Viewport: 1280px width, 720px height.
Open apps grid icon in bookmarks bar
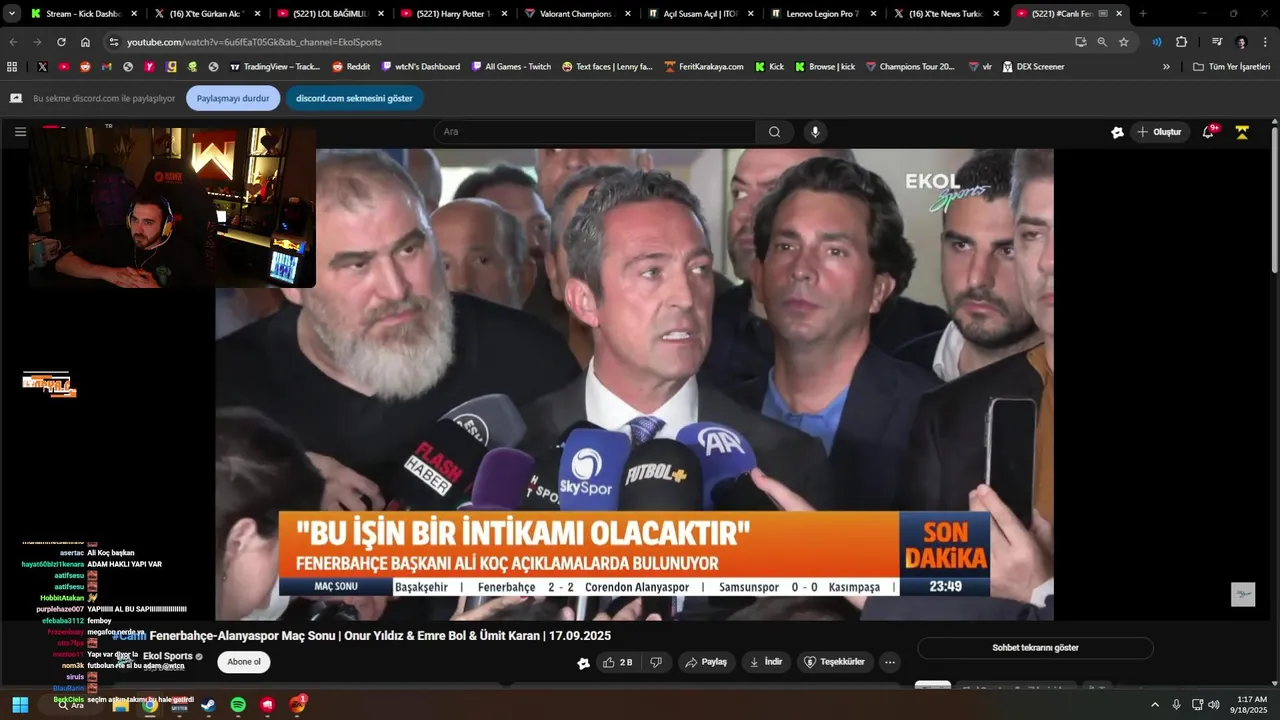(x=12, y=67)
